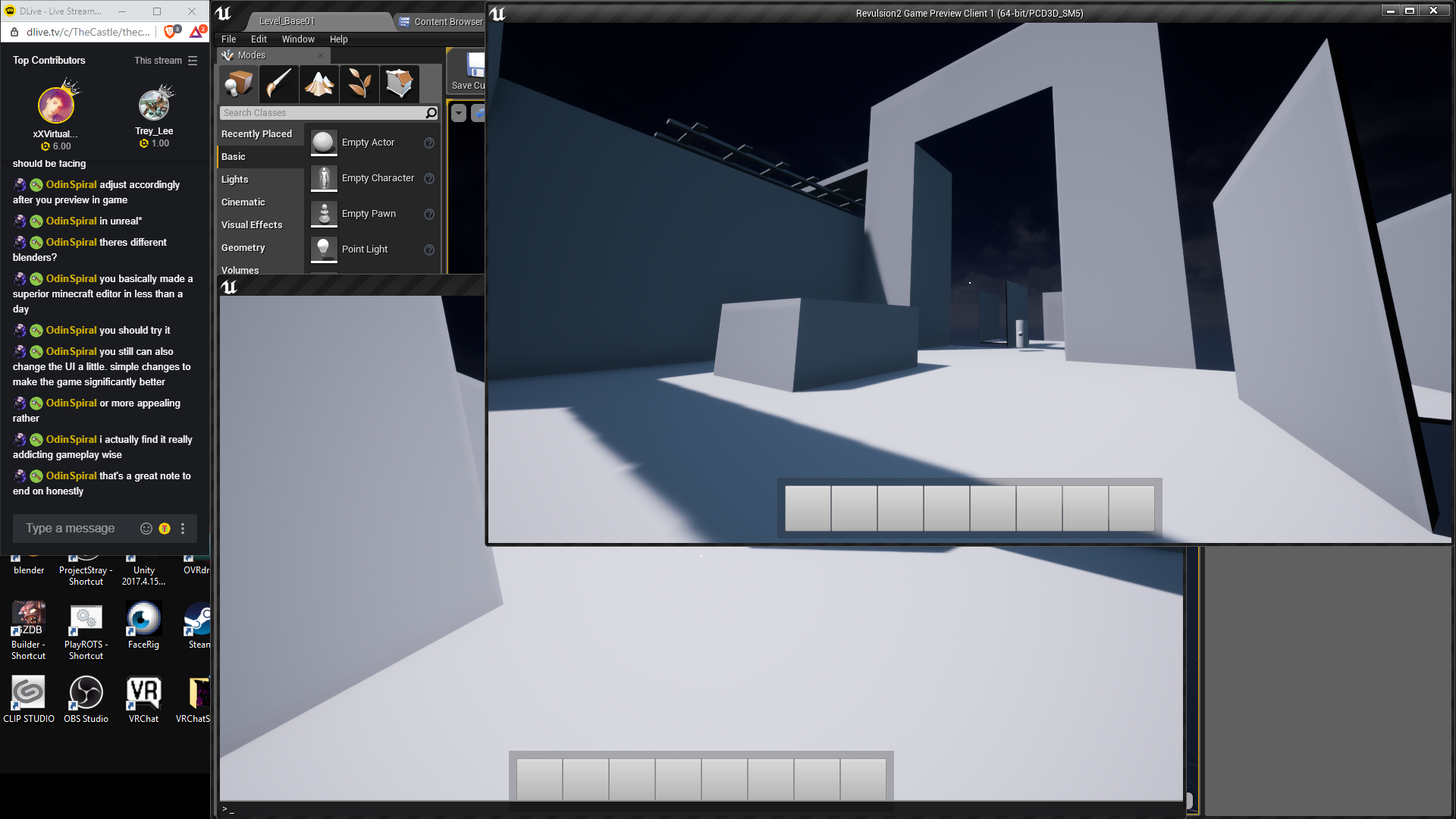Select the Lights category

(x=235, y=180)
